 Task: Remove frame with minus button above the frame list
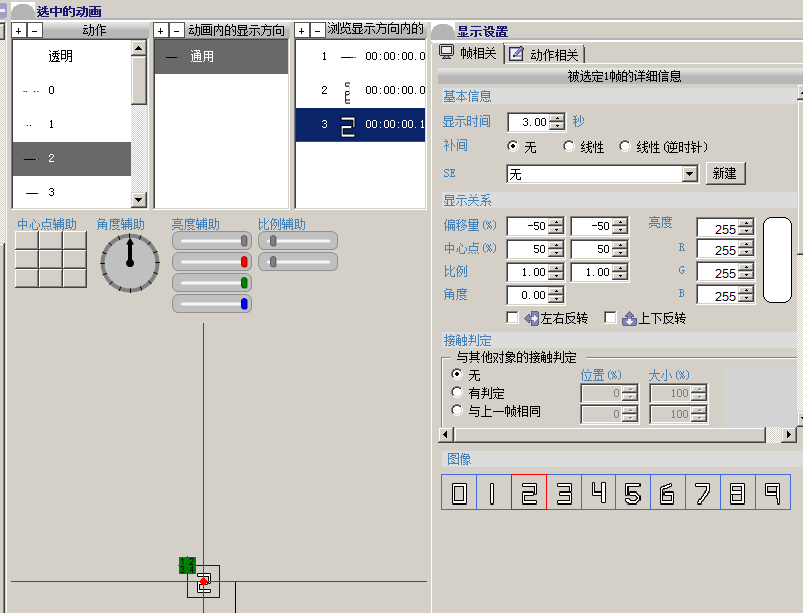(318, 31)
